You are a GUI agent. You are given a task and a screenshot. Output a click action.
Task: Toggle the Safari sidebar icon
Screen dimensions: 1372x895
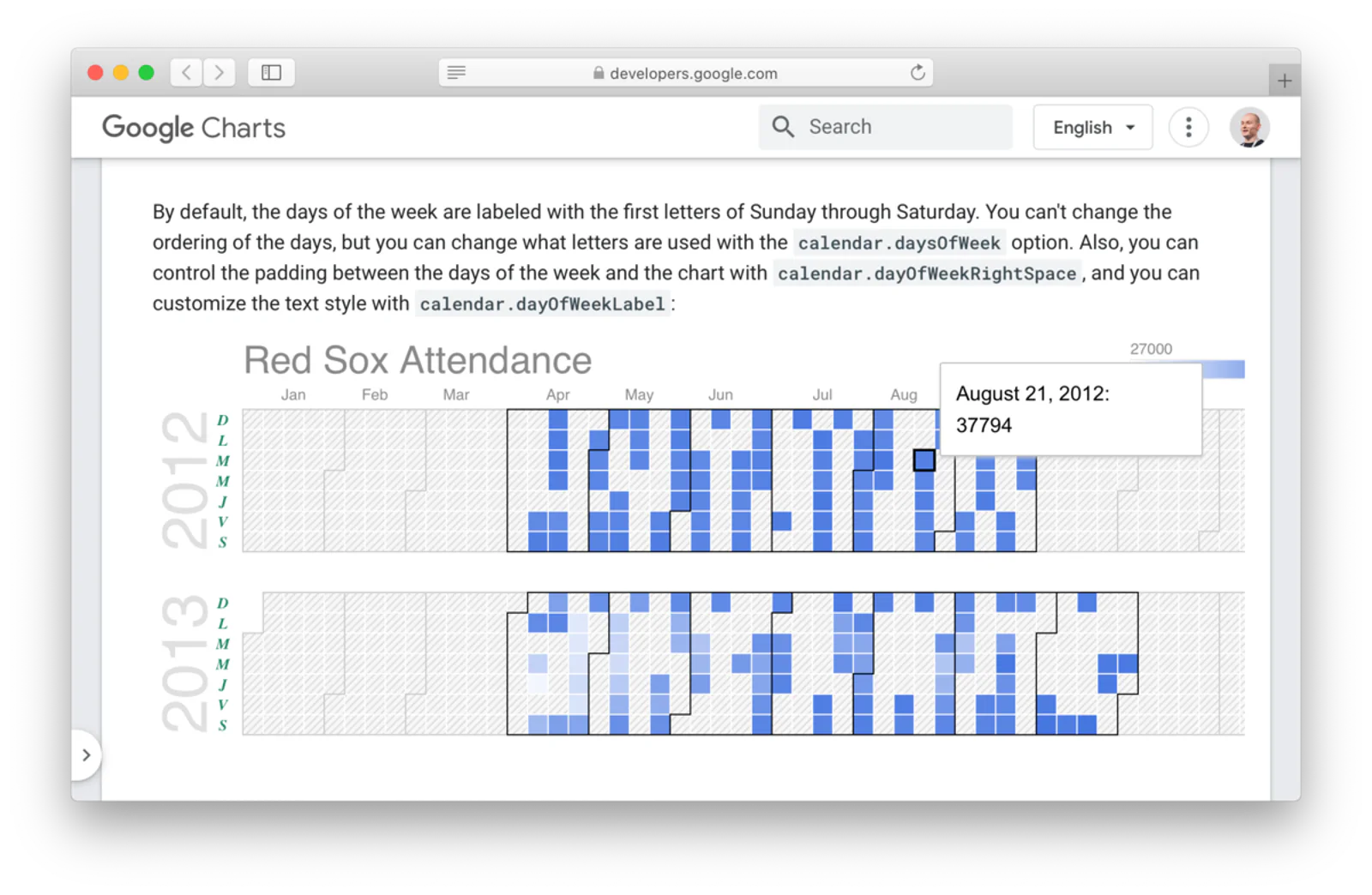pyautogui.click(x=271, y=73)
